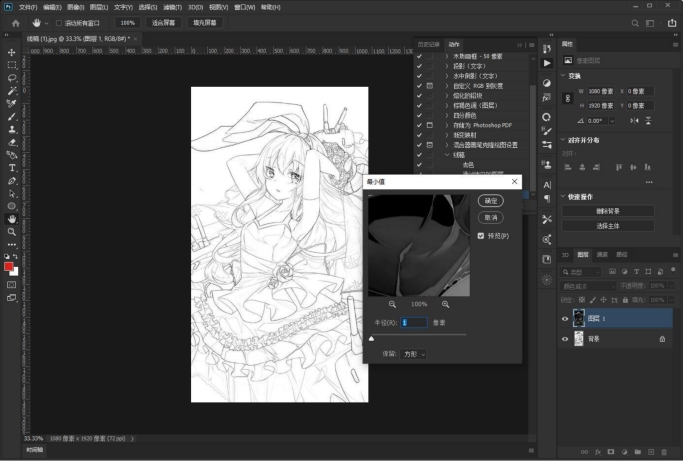Toggle dialog box for 存储为 Photoshop PDF
The image size is (683, 461).
pyautogui.click(x=429, y=125)
